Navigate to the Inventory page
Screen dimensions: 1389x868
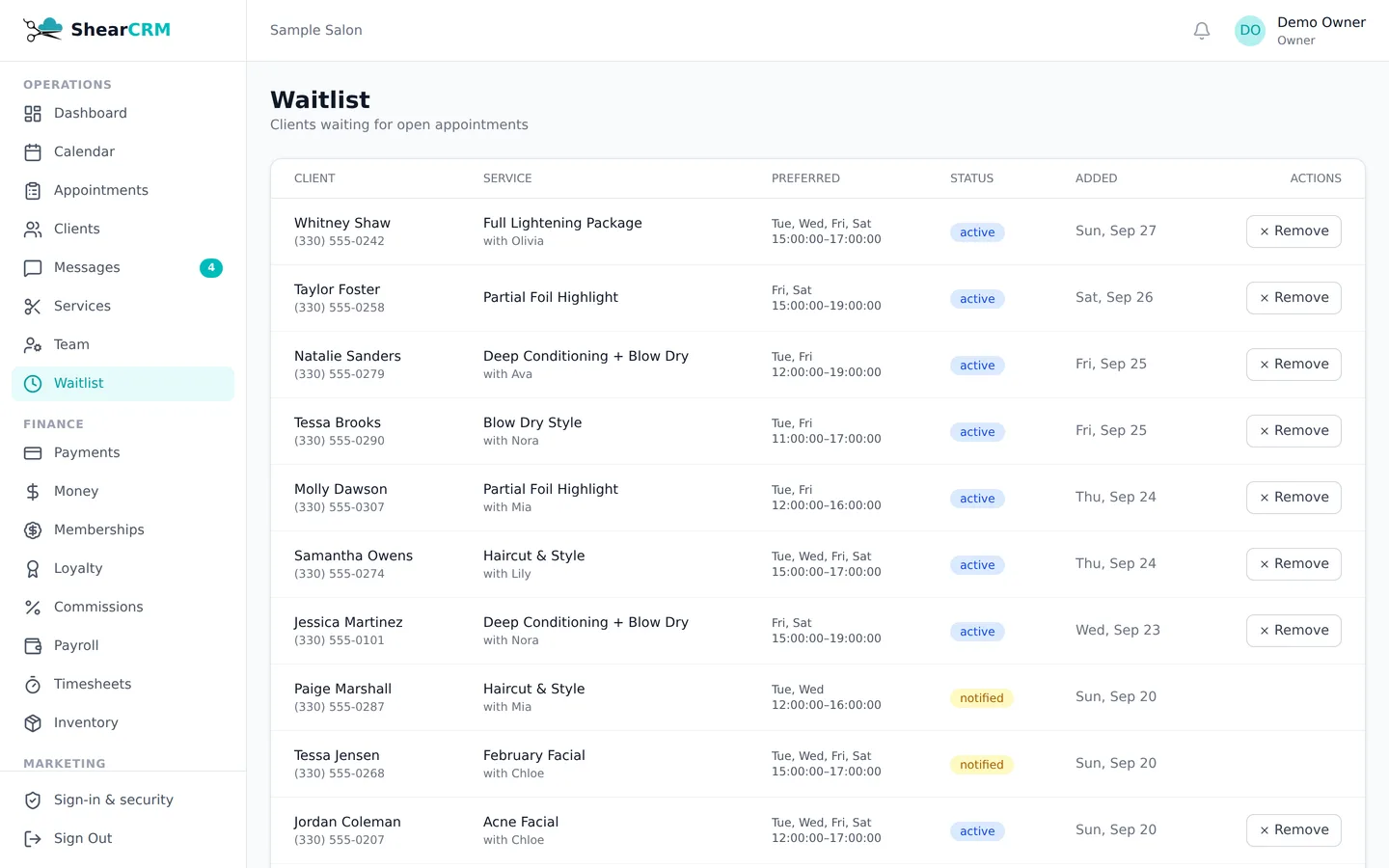(x=123, y=723)
